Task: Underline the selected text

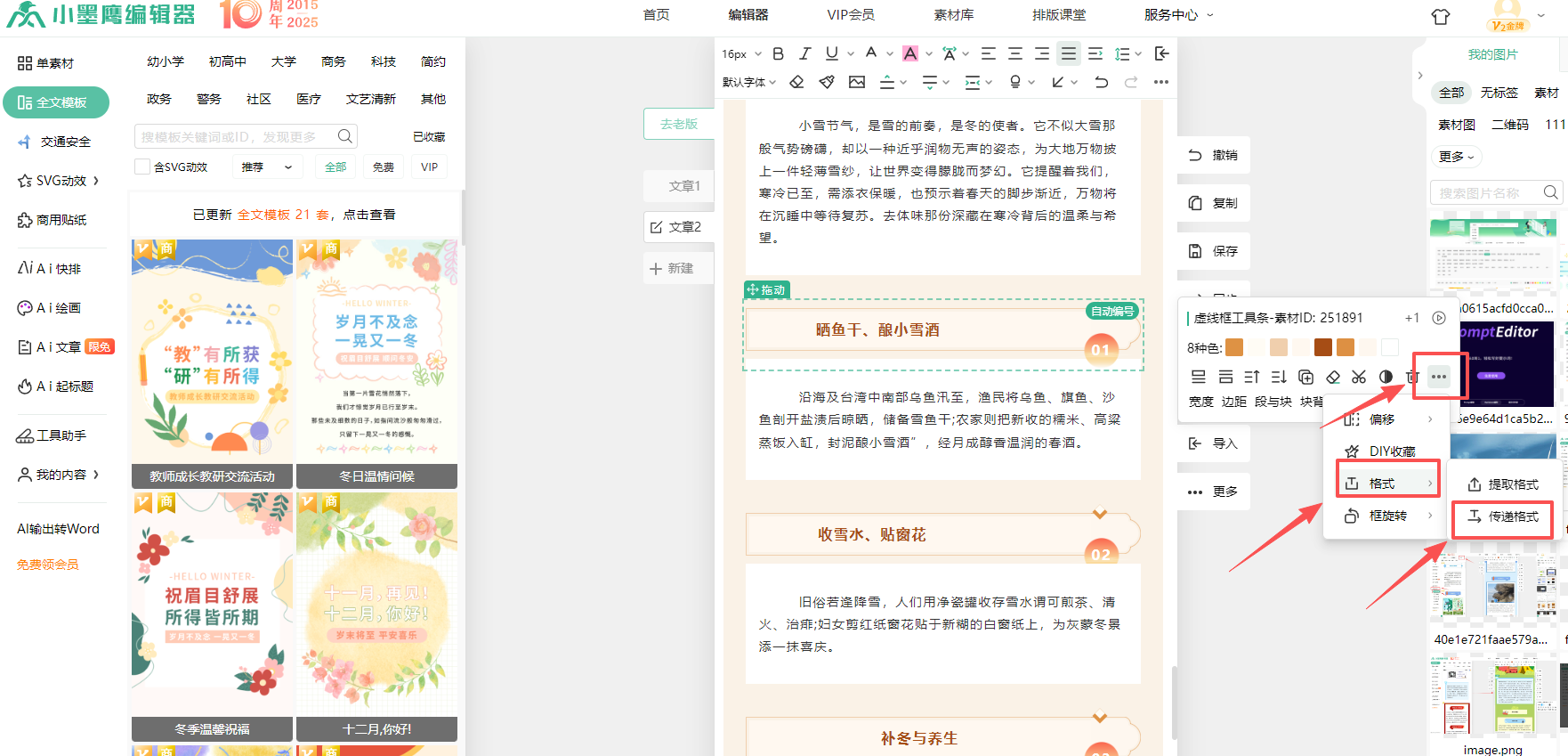Action: click(x=832, y=53)
